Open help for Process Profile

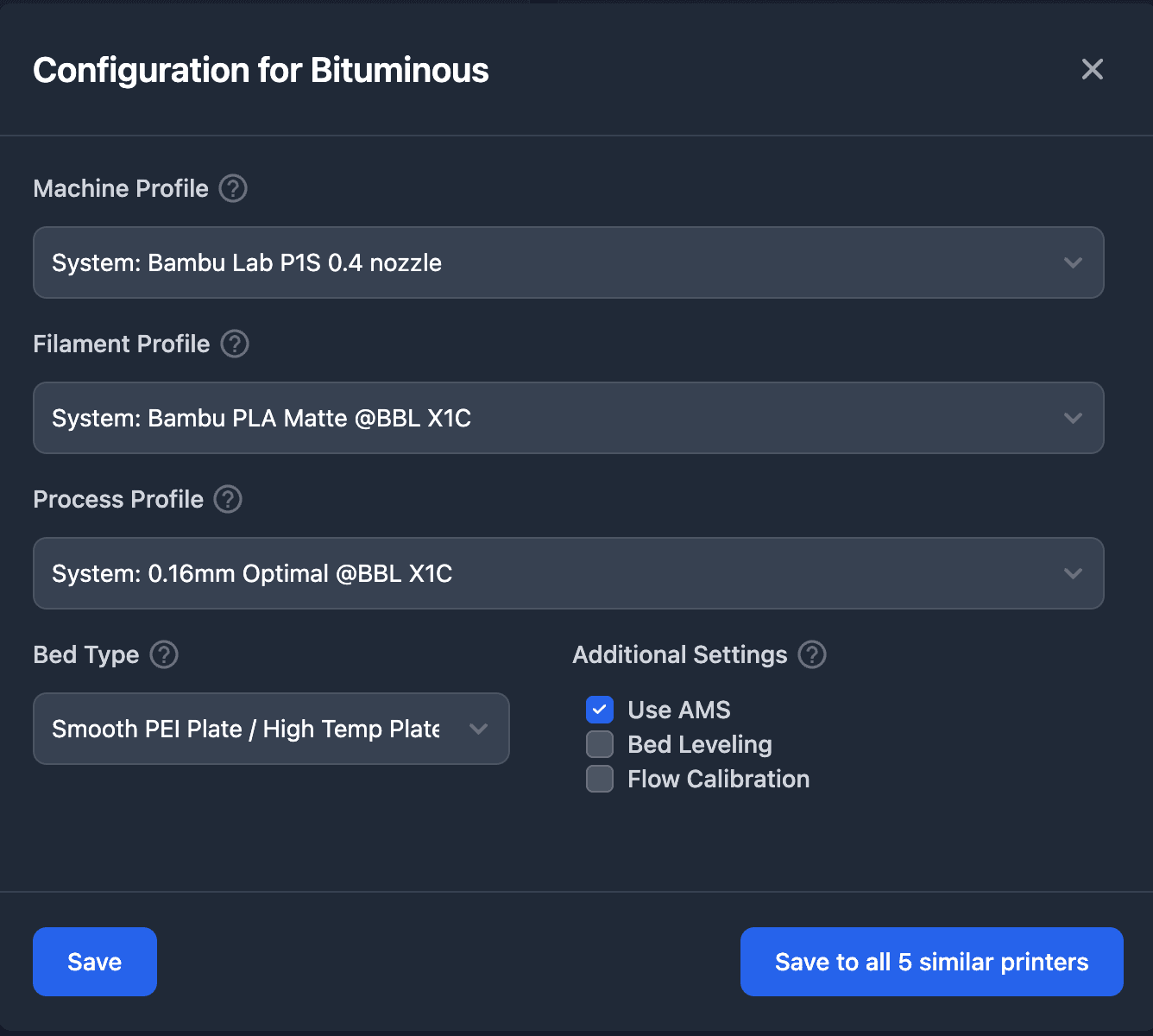click(228, 499)
